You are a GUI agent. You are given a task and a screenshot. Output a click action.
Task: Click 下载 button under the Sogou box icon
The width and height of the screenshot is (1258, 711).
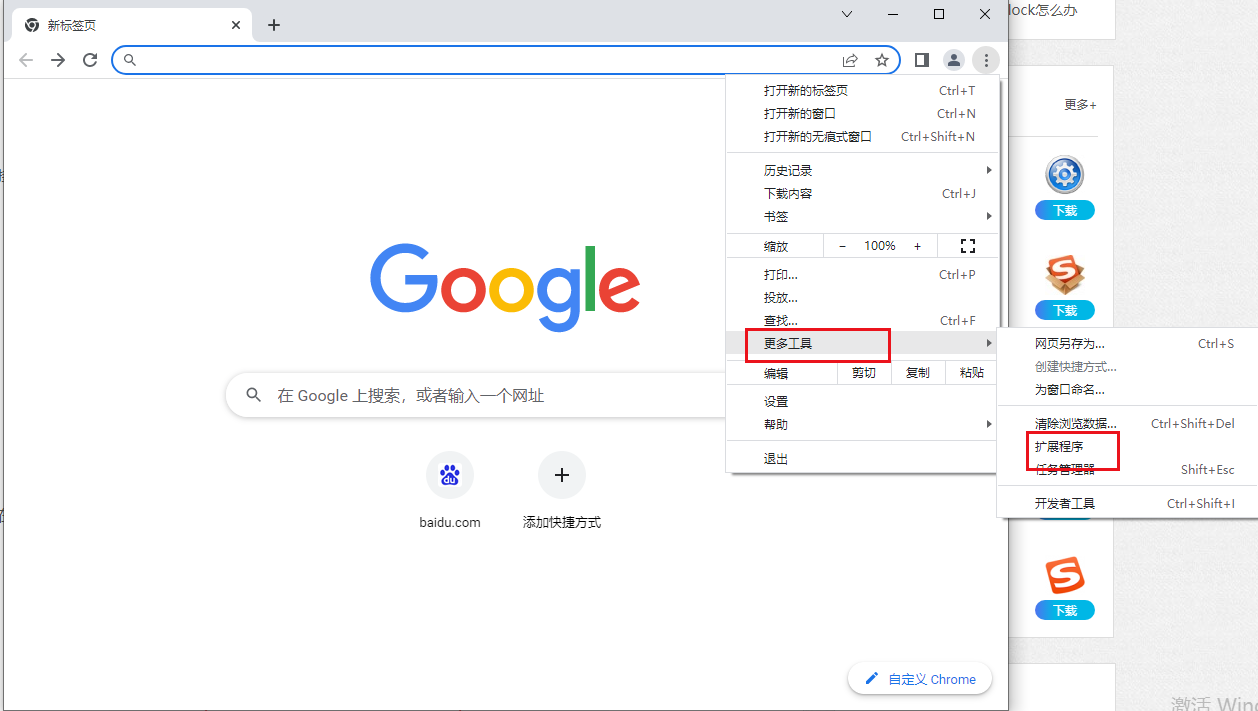click(x=1065, y=310)
